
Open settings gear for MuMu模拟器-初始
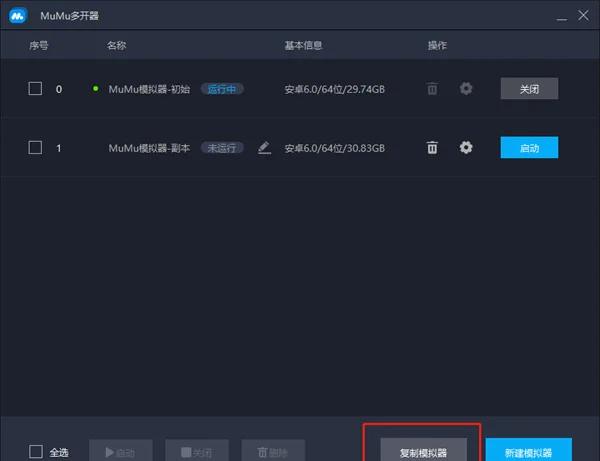pyautogui.click(x=466, y=89)
